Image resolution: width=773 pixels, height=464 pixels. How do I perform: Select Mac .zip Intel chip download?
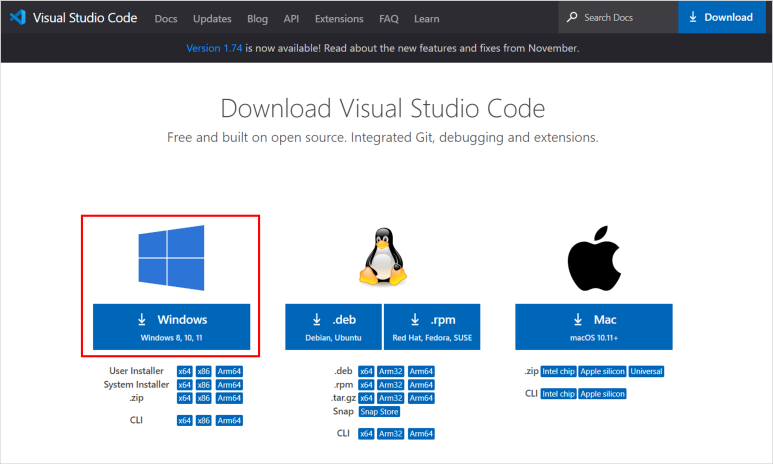coord(559,371)
